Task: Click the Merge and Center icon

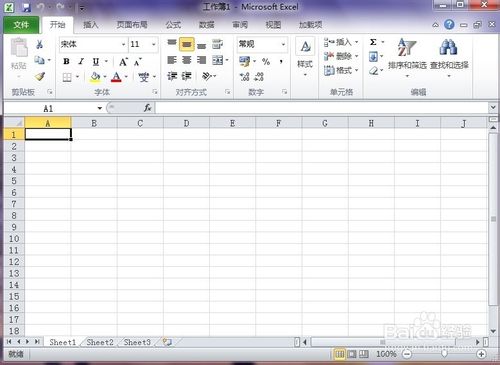Action: [217, 60]
